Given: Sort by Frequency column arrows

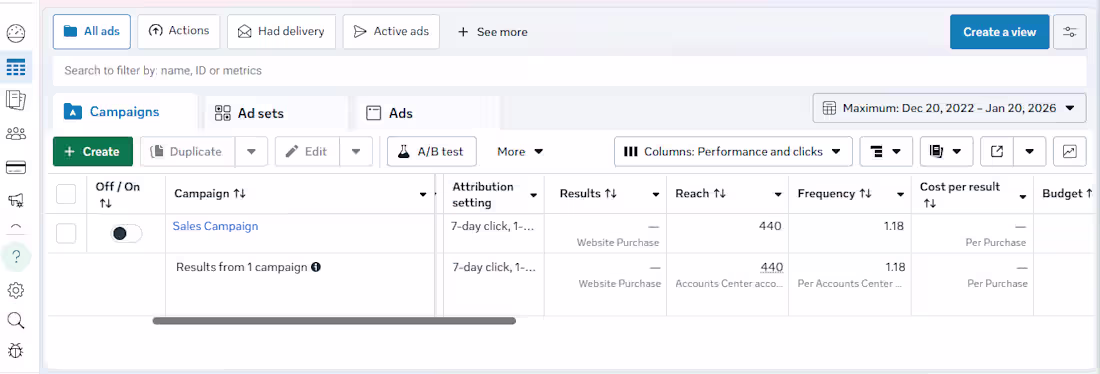Looking at the screenshot, I should (865, 194).
